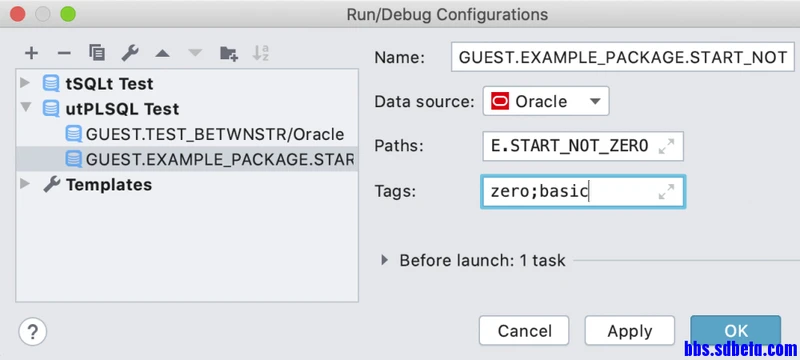Click the Cancel button
The height and width of the screenshot is (360, 800).
coord(524,331)
